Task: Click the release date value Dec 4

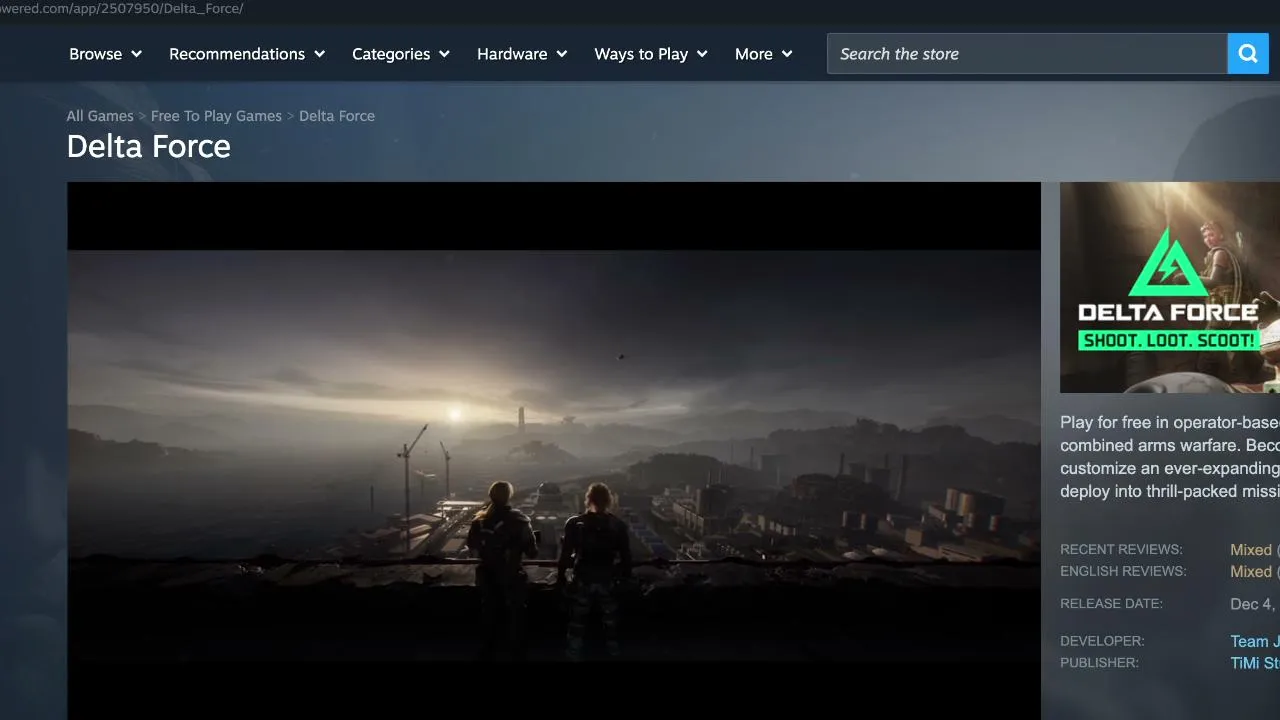Action: pyautogui.click(x=1255, y=604)
